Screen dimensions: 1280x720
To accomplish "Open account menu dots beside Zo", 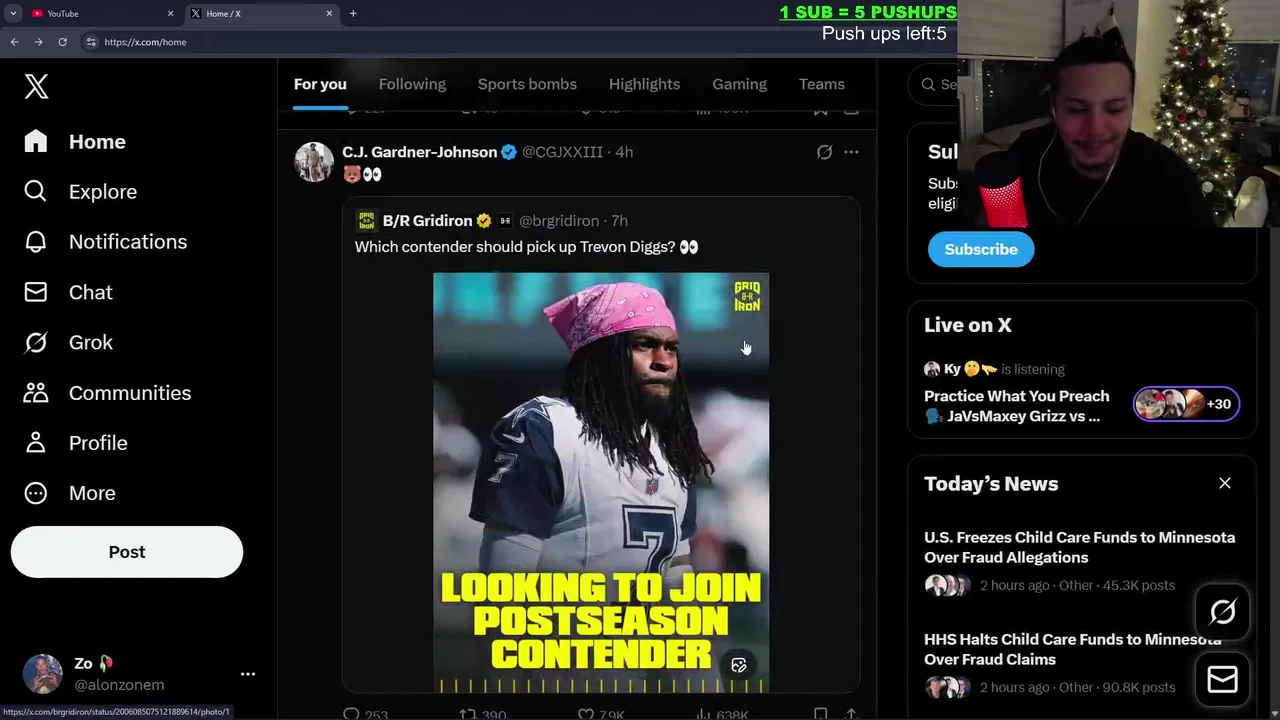I will tap(248, 674).
